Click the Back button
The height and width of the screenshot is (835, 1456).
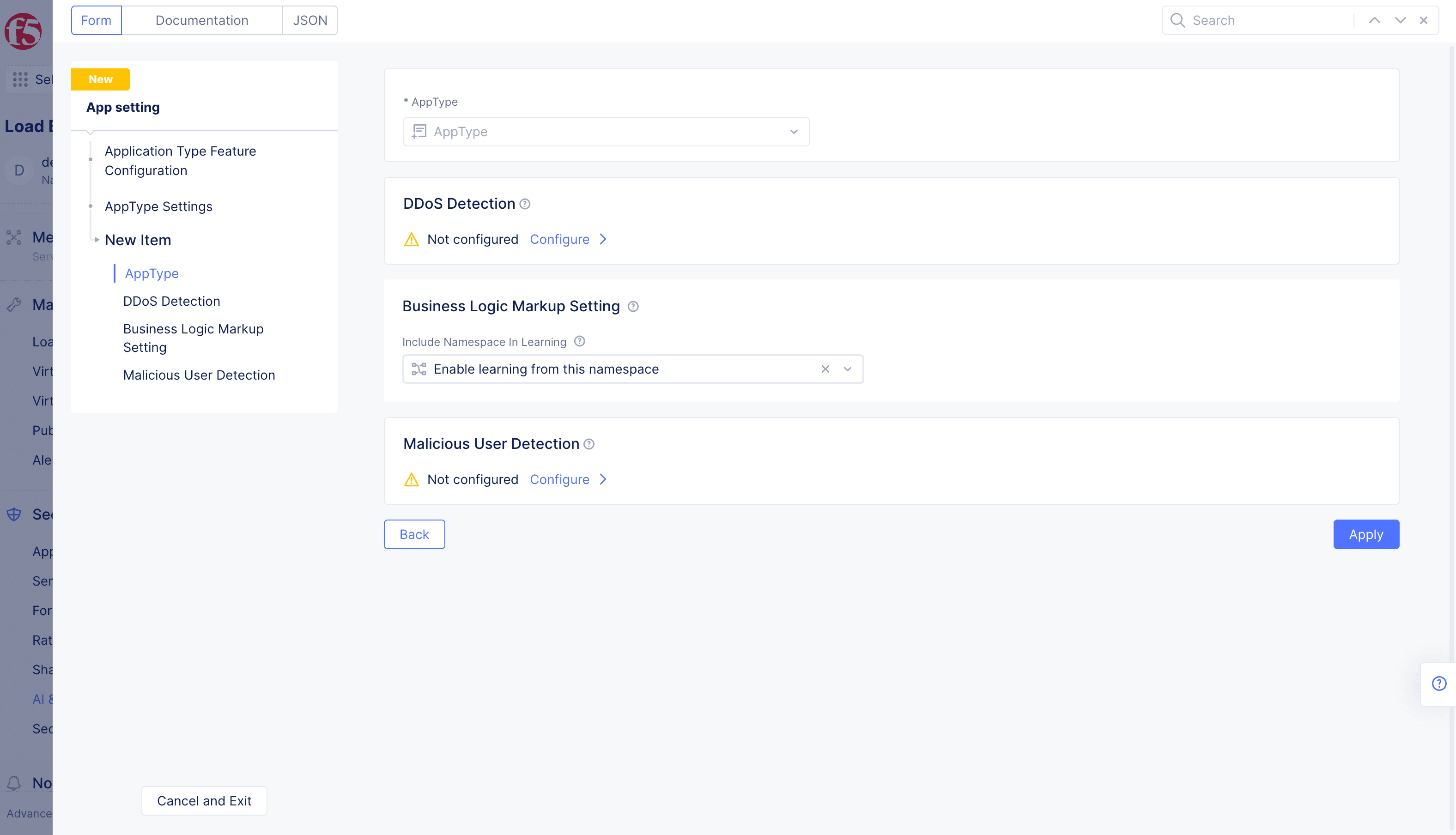click(x=414, y=533)
